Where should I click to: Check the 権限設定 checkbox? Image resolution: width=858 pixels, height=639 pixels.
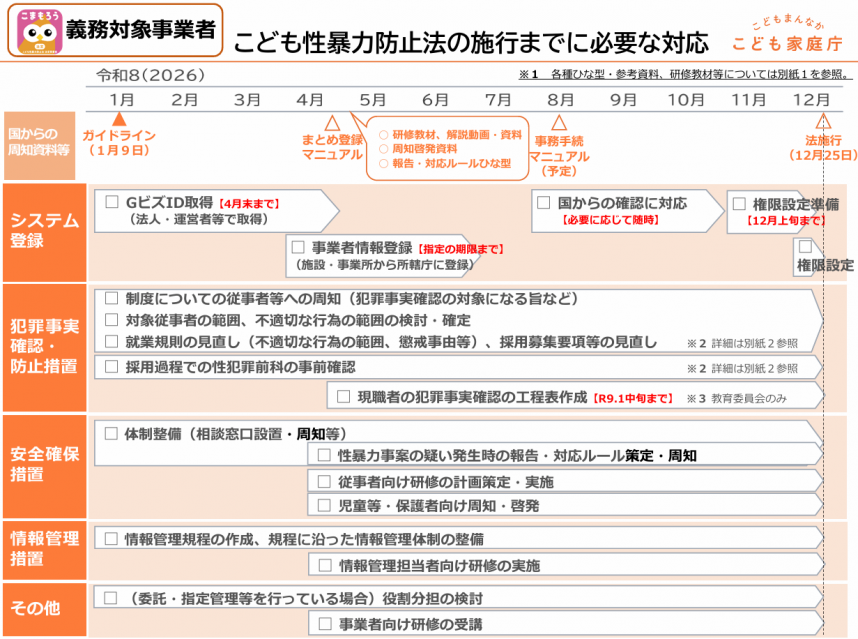click(805, 246)
